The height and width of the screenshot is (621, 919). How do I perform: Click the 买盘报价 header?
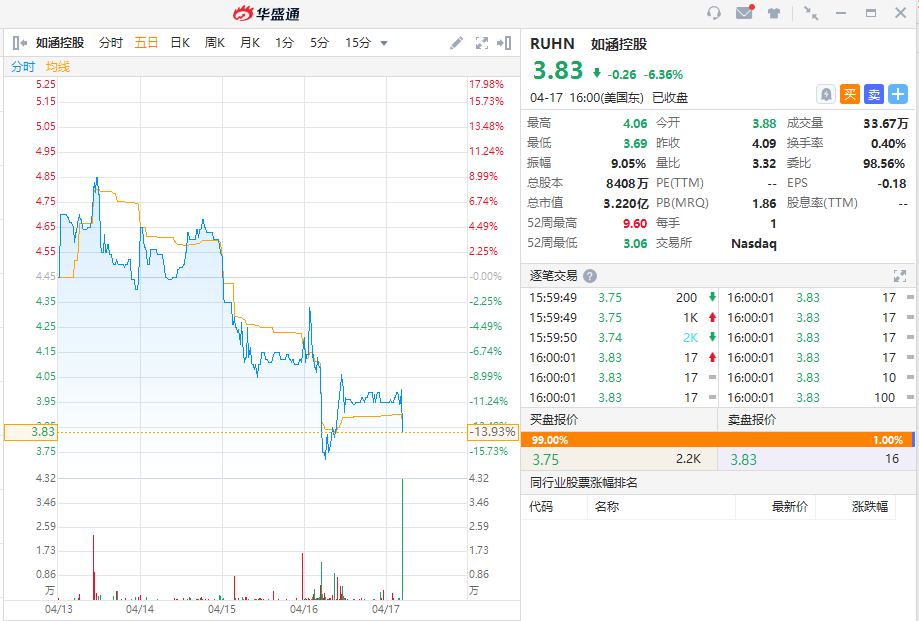point(554,419)
